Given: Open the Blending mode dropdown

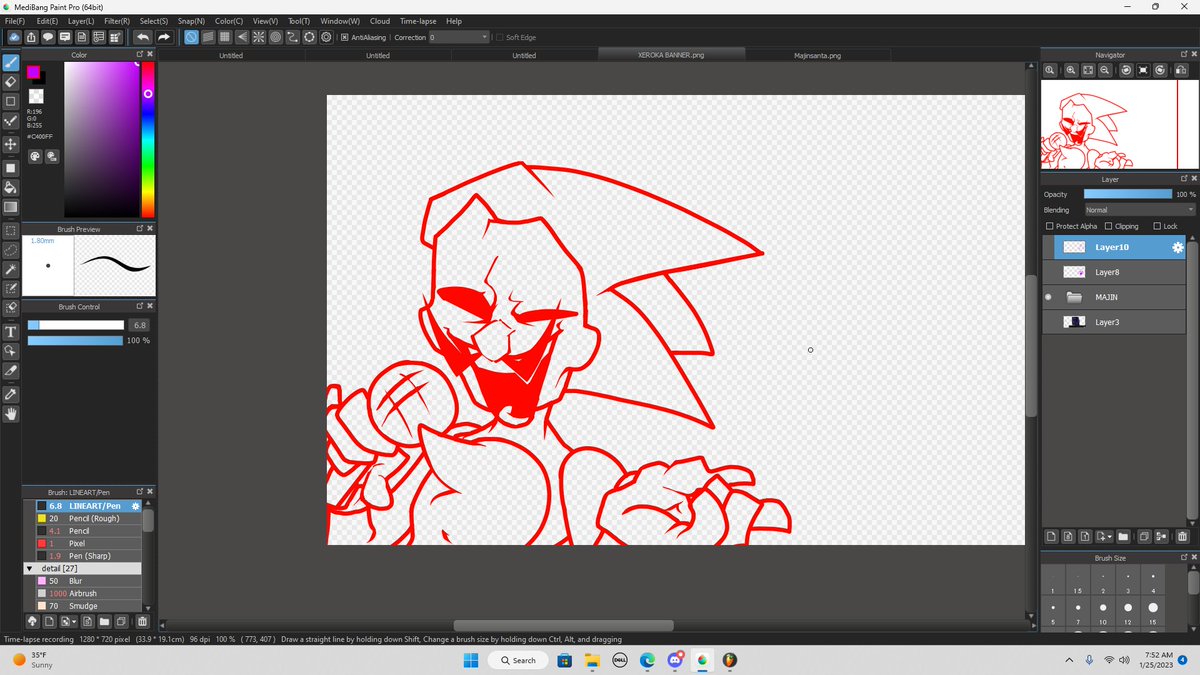Looking at the screenshot, I should [1140, 210].
